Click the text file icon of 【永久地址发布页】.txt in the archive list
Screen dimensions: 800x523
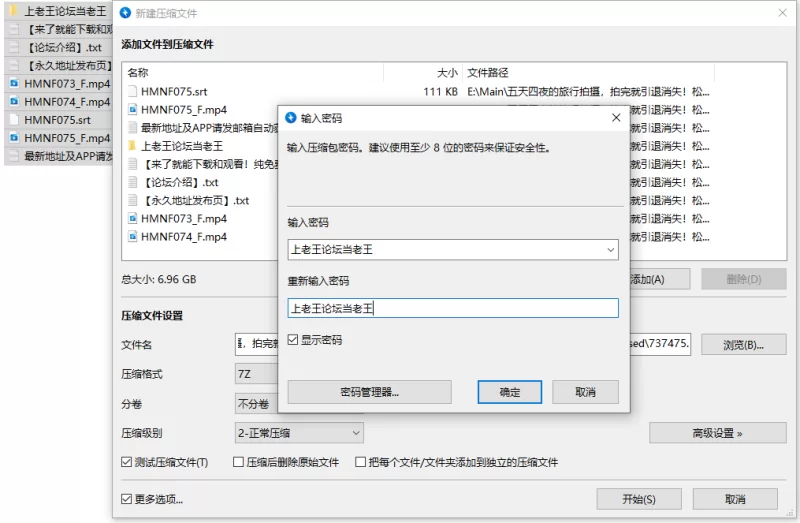[x=132, y=201]
